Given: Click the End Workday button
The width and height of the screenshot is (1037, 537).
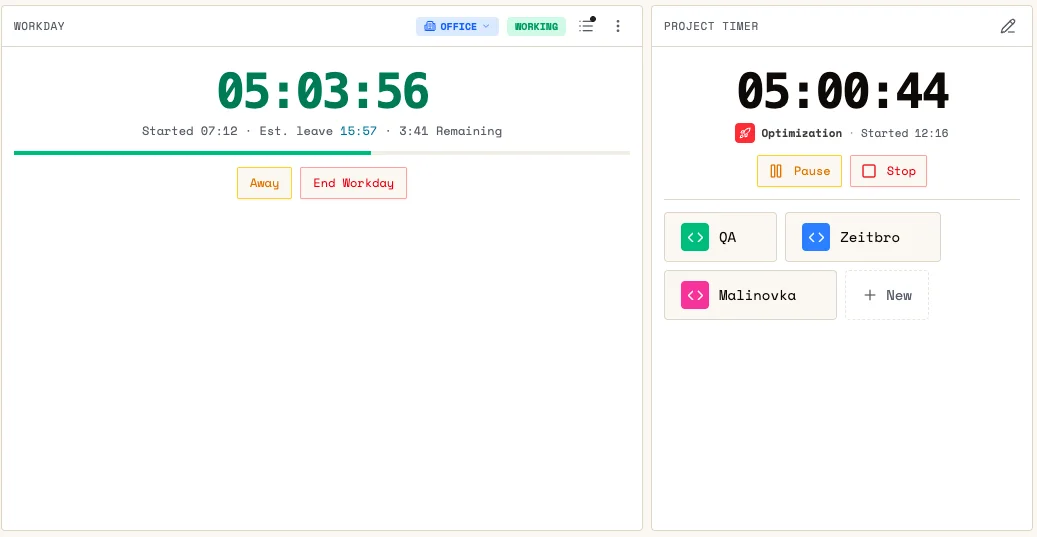Looking at the screenshot, I should tap(354, 183).
